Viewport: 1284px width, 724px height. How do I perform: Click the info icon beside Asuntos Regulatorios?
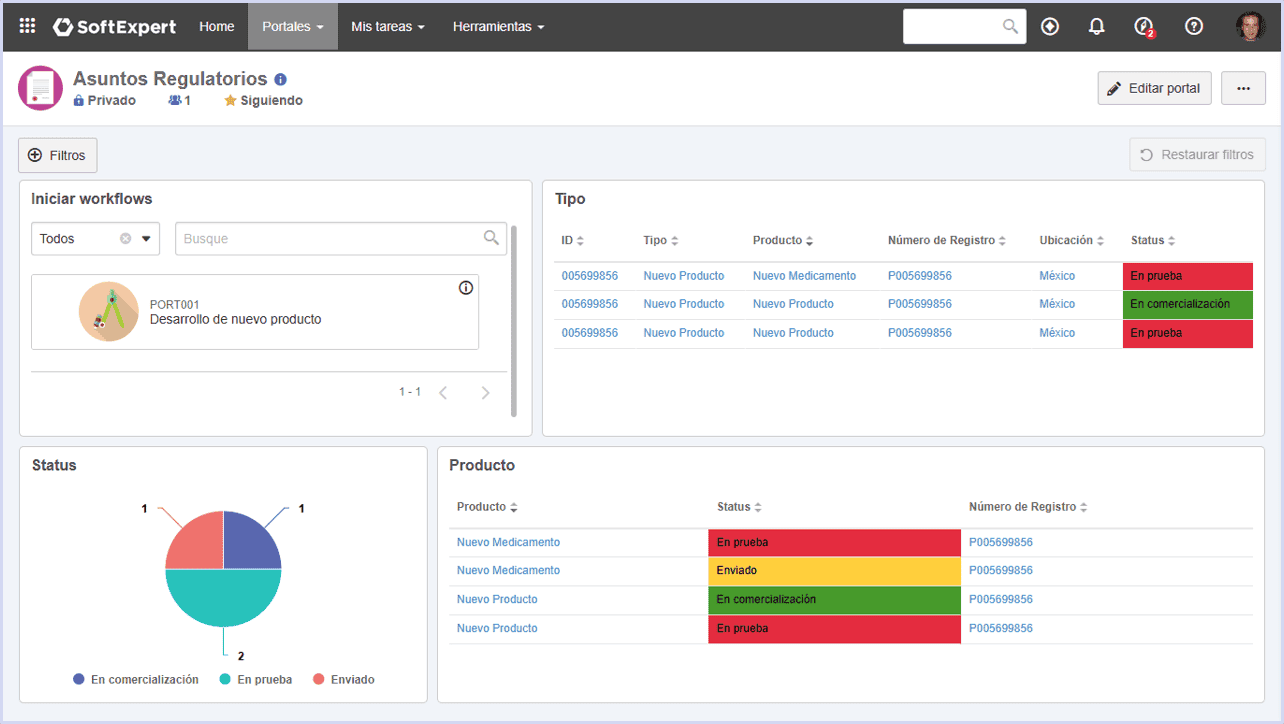tap(281, 79)
